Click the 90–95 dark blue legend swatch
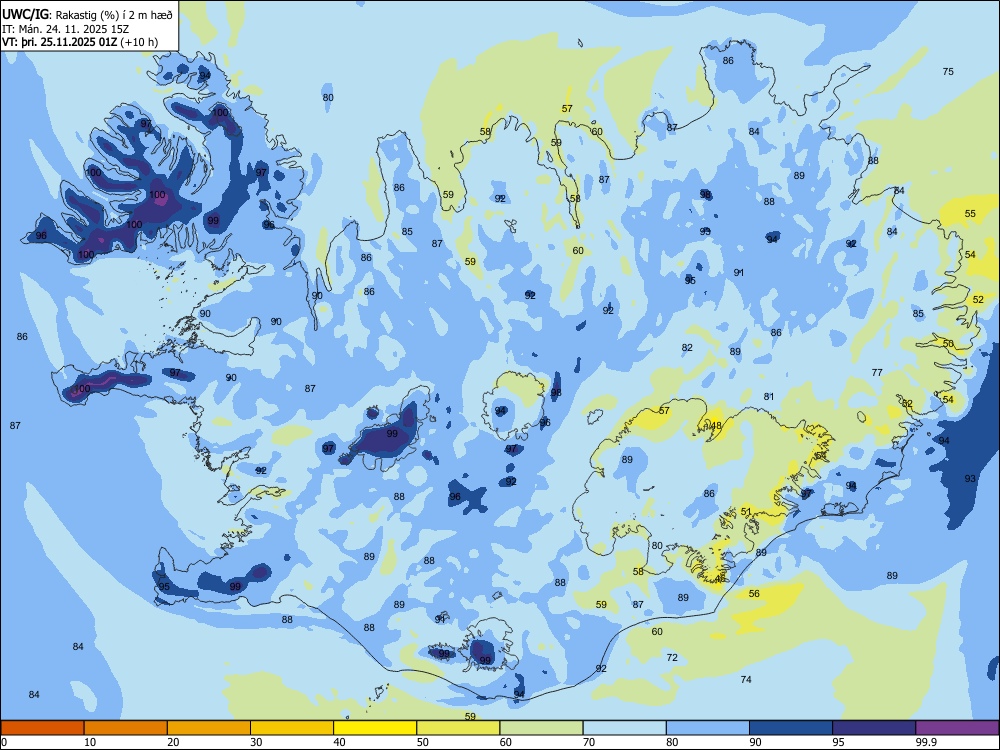This screenshot has height=750, width=1000. [791, 728]
